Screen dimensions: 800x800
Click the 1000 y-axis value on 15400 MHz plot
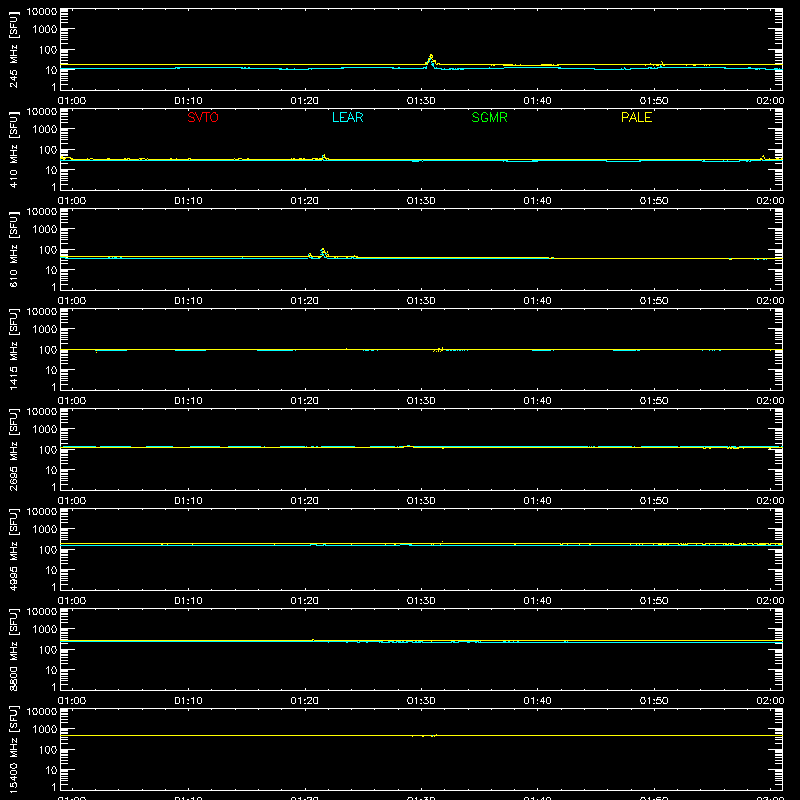(x=45, y=730)
